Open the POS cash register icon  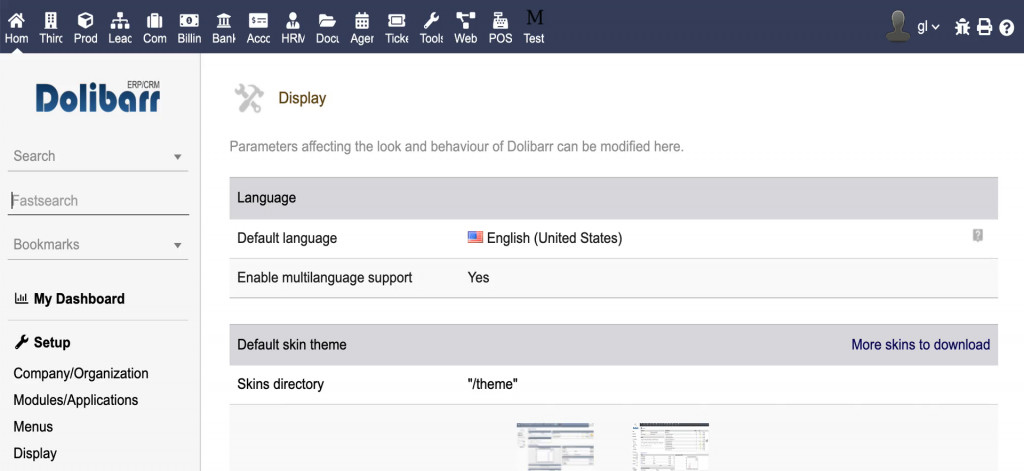[x=500, y=20]
